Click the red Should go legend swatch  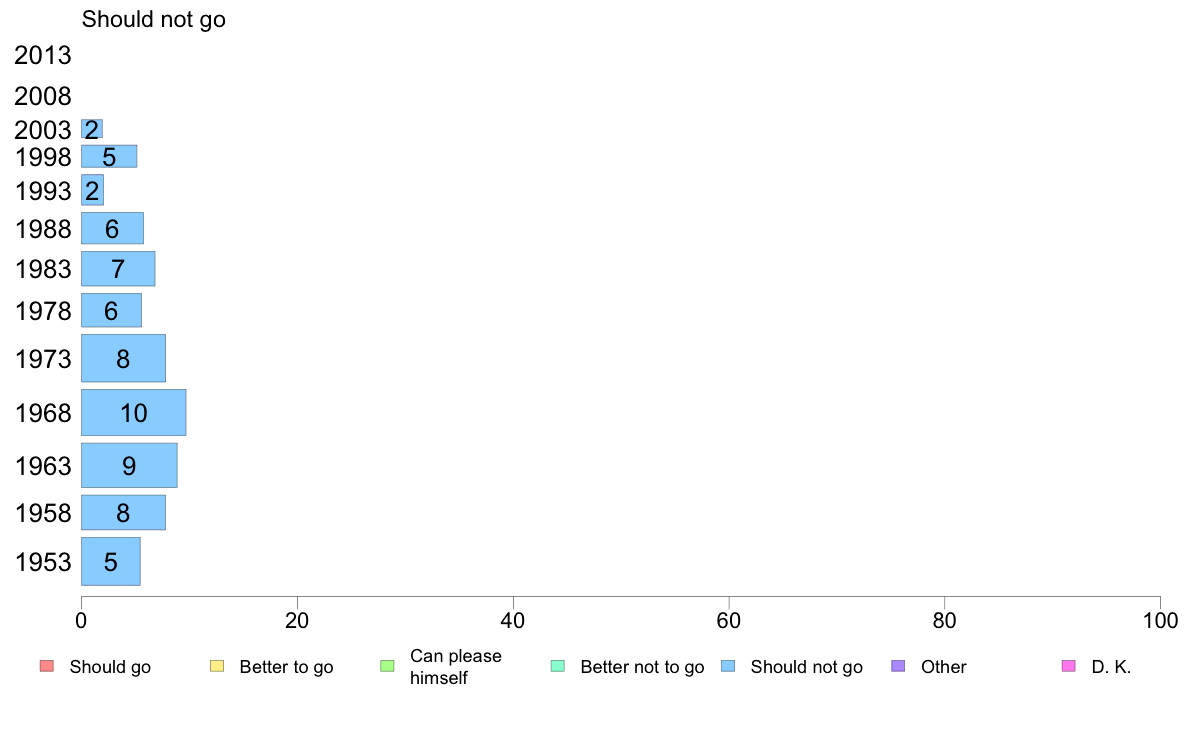[x=47, y=666]
